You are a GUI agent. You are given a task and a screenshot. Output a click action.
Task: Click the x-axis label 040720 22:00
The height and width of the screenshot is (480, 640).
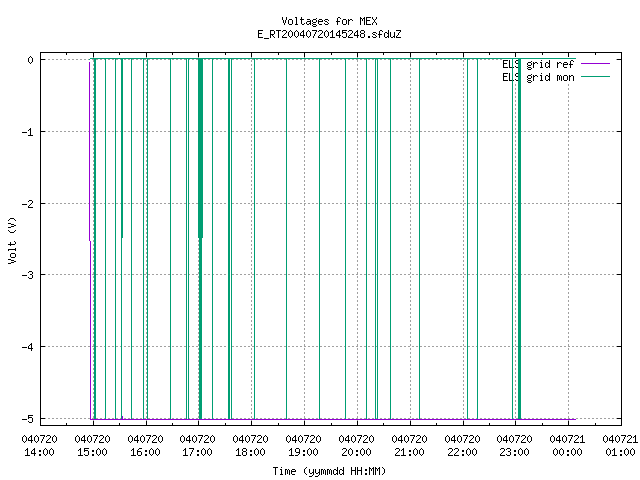click(x=462, y=446)
